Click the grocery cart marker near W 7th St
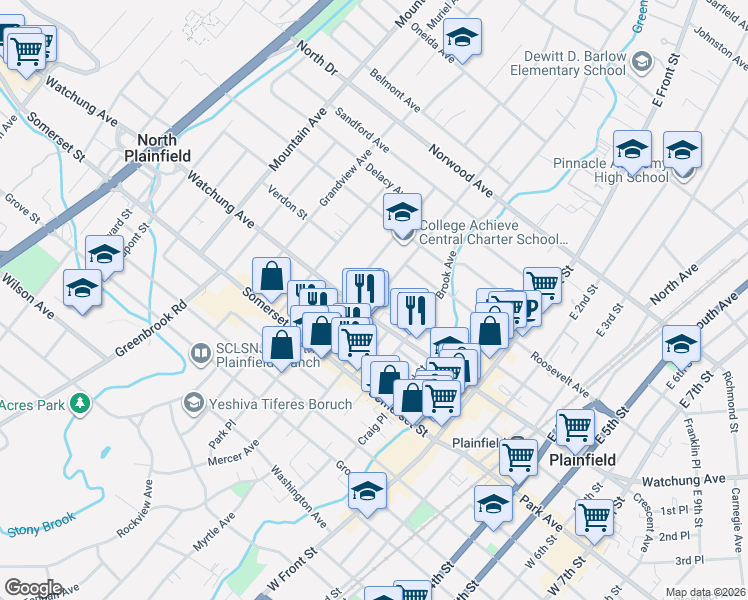The width and height of the screenshot is (748, 600). pos(594,520)
